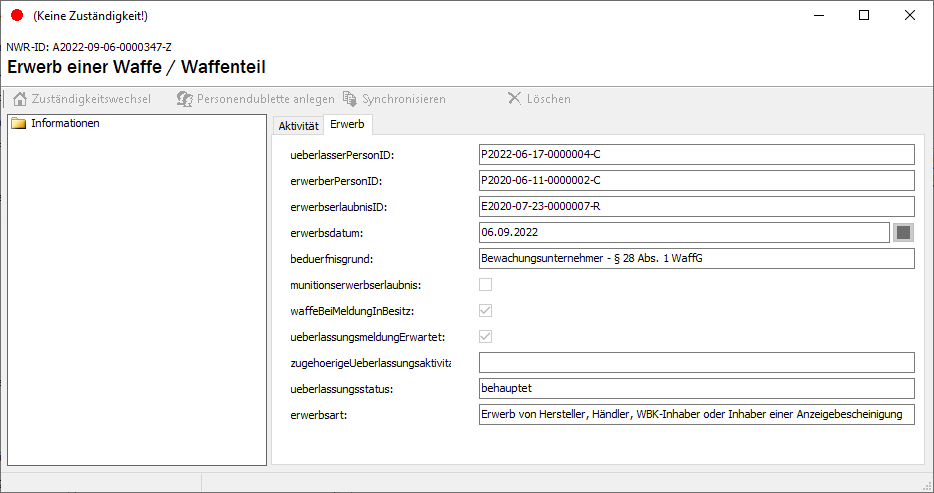Click the Löschen X icon
Image resolution: width=934 pixels, height=493 pixels.
point(514,99)
